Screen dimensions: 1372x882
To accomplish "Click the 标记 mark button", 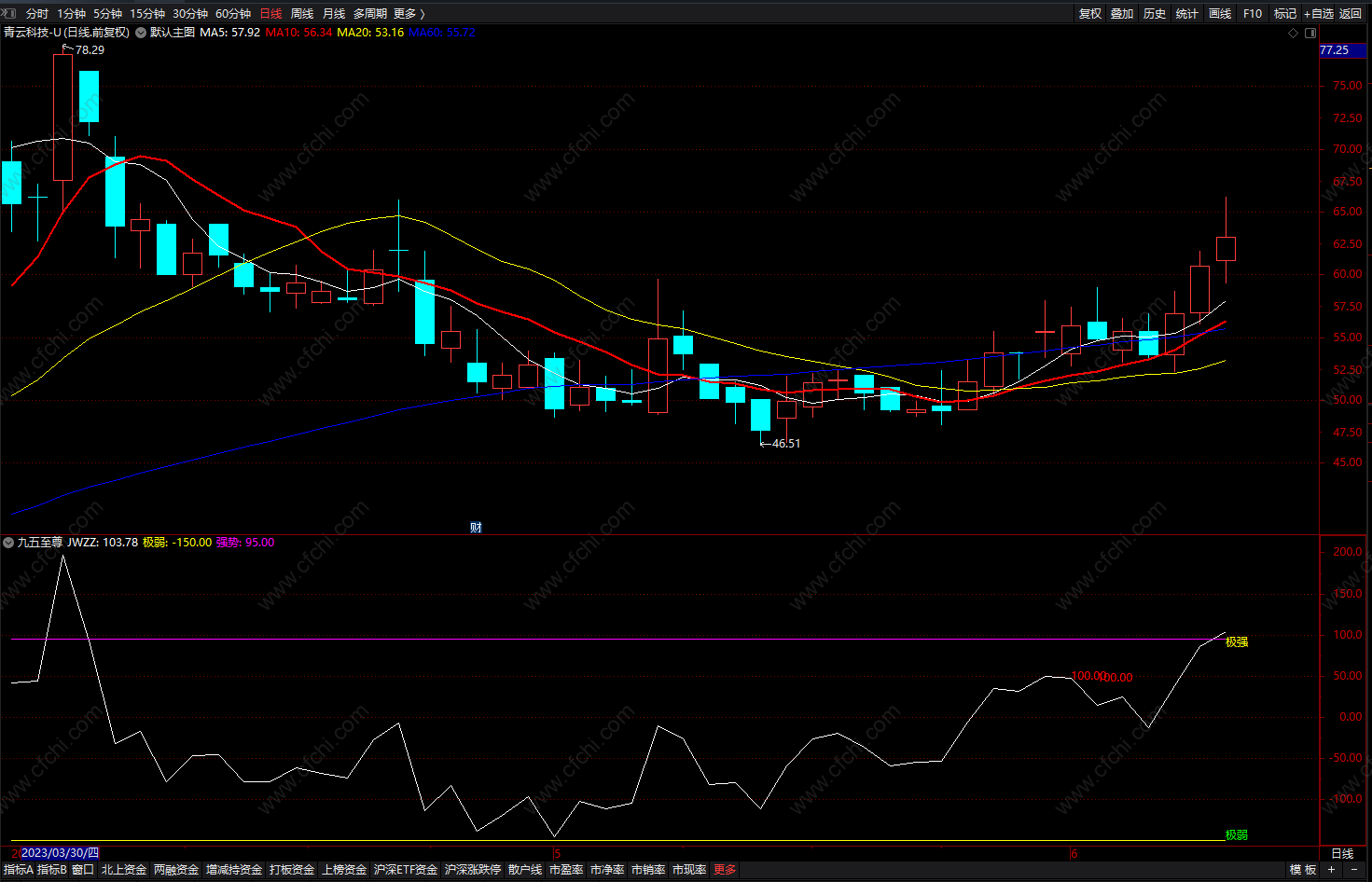I will tap(1285, 13).
